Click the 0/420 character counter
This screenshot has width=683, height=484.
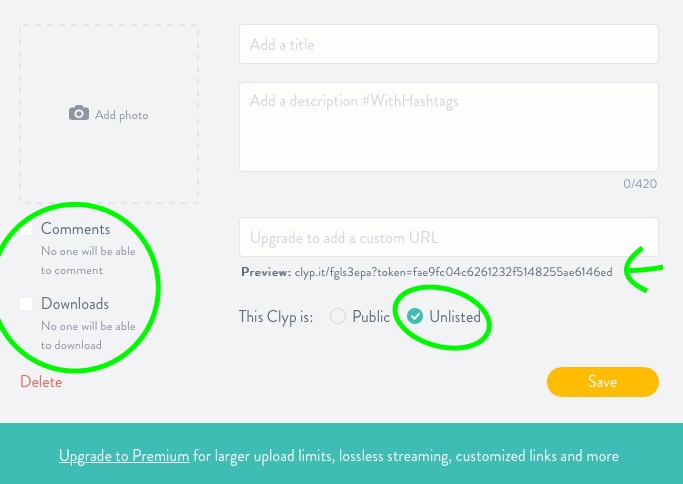point(640,184)
